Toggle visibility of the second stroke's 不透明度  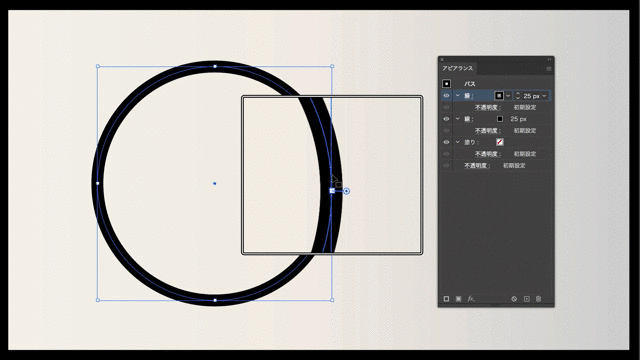point(446,131)
